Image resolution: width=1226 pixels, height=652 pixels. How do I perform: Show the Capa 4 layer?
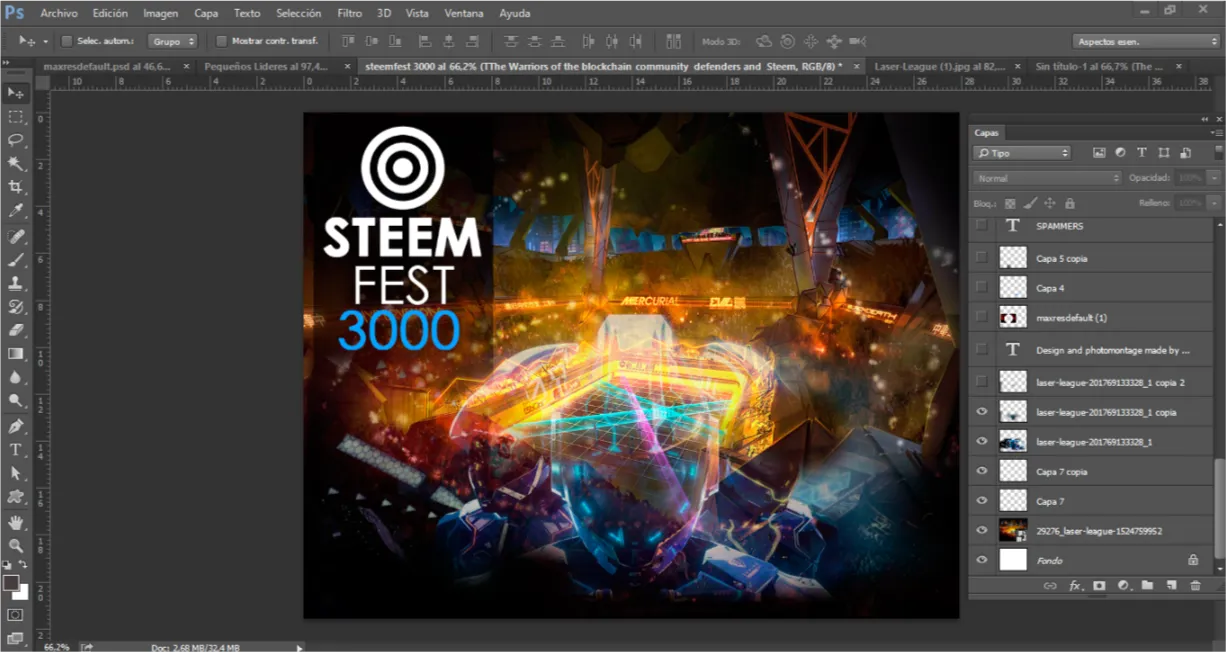pos(982,288)
